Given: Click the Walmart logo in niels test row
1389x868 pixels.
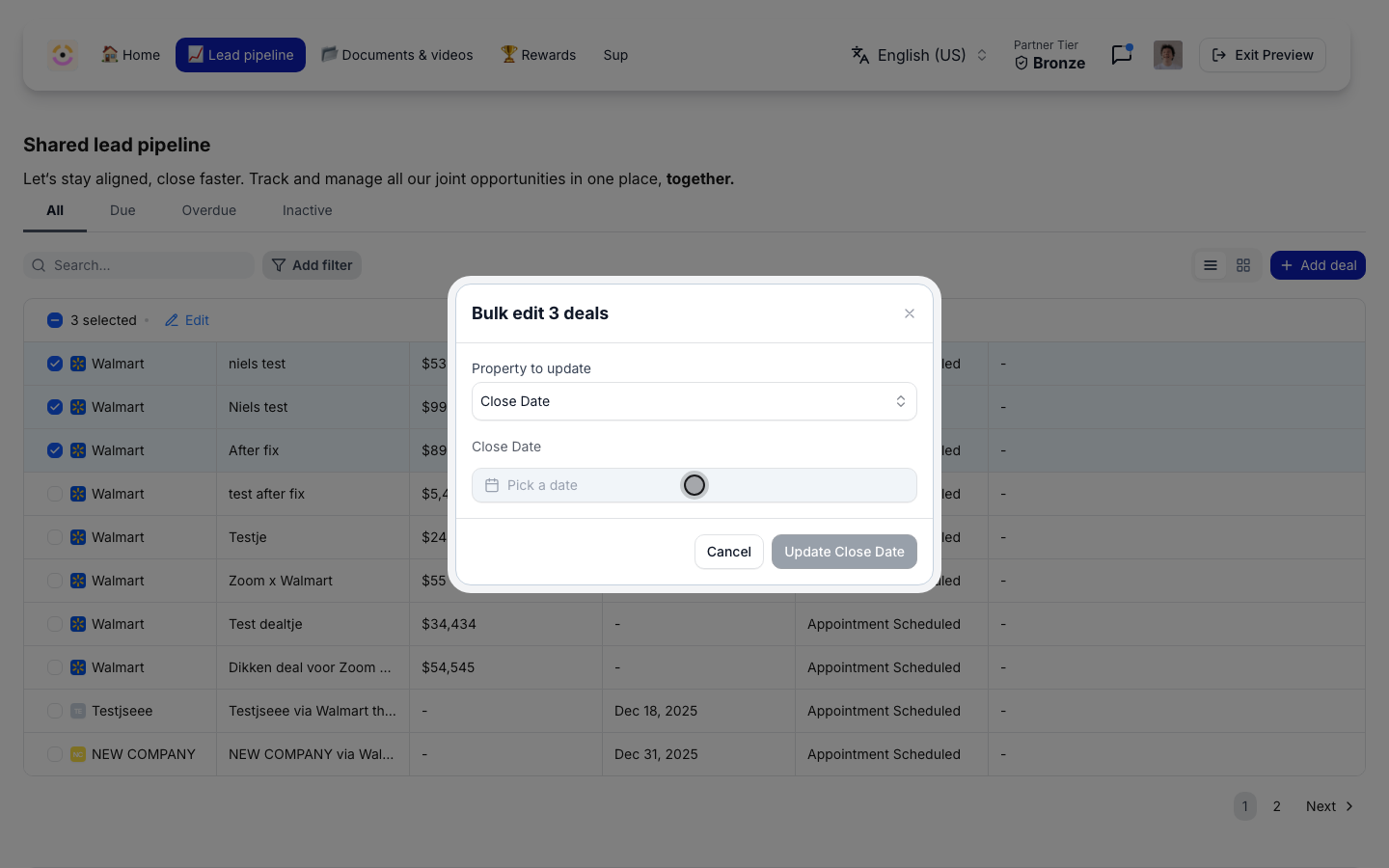Looking at the screenshot, I should coord(78,364).
